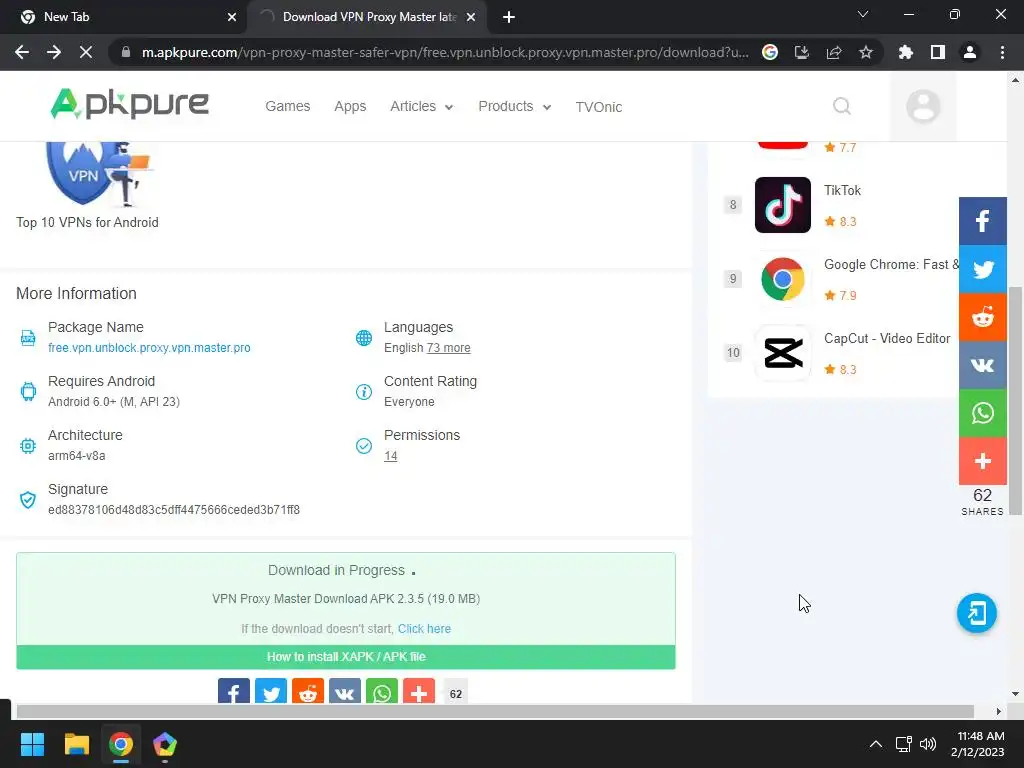
Task: Open Chrome profile icon
Action: (970, 52)
